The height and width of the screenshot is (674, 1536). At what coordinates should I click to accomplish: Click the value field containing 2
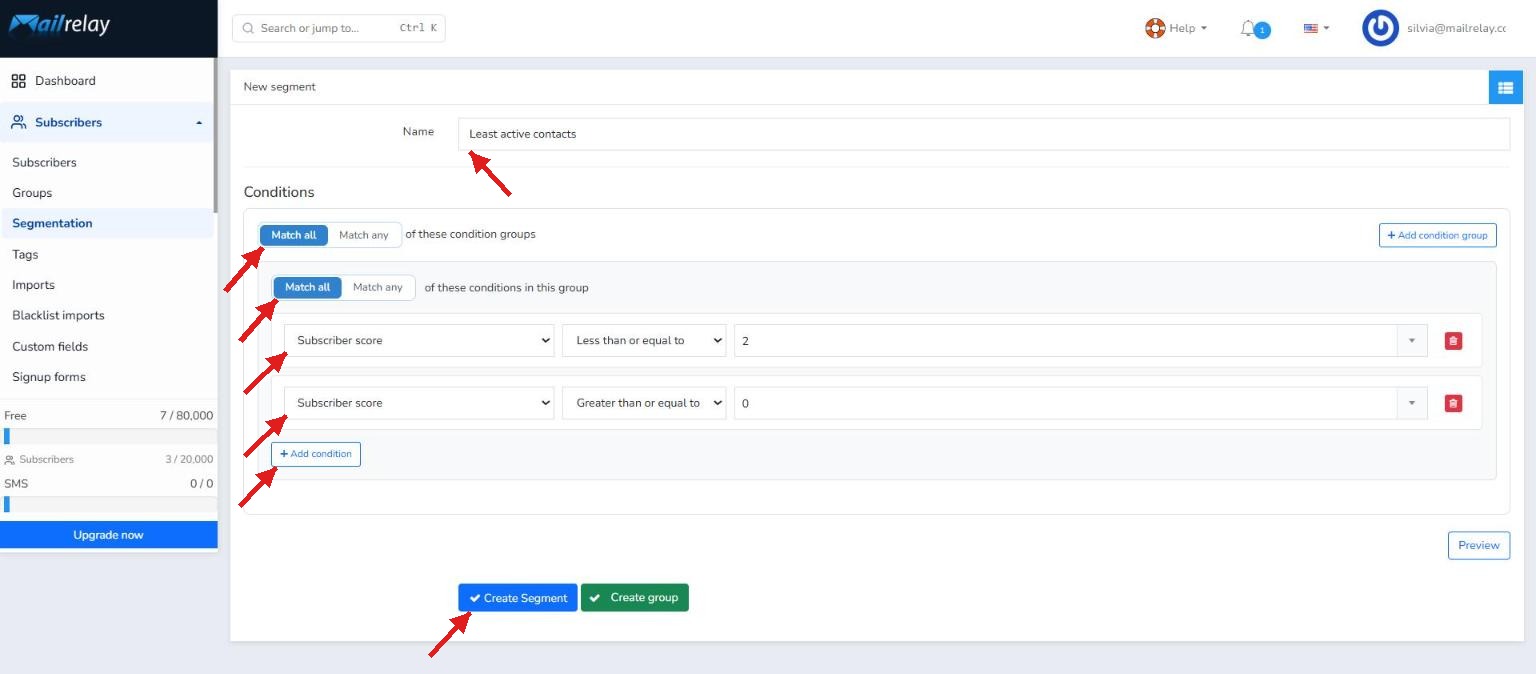(x=1066, y=341)
